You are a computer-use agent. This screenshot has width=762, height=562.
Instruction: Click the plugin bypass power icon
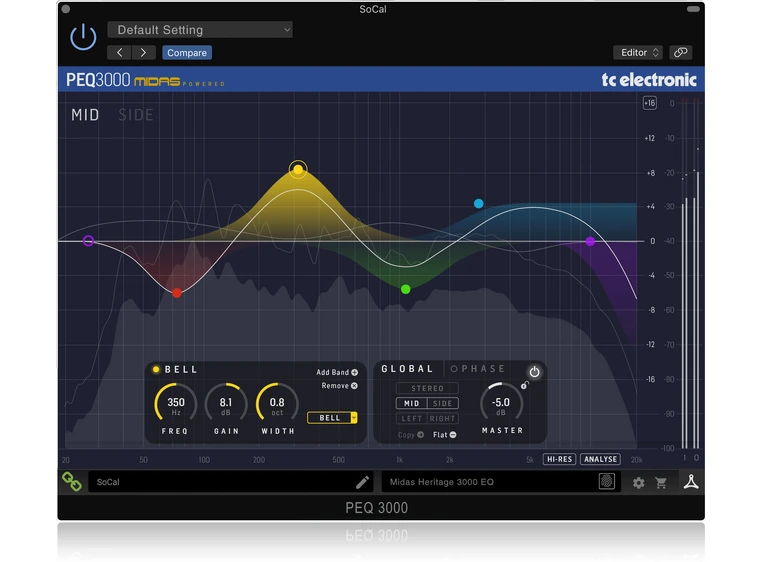click(x=83, y=38)
